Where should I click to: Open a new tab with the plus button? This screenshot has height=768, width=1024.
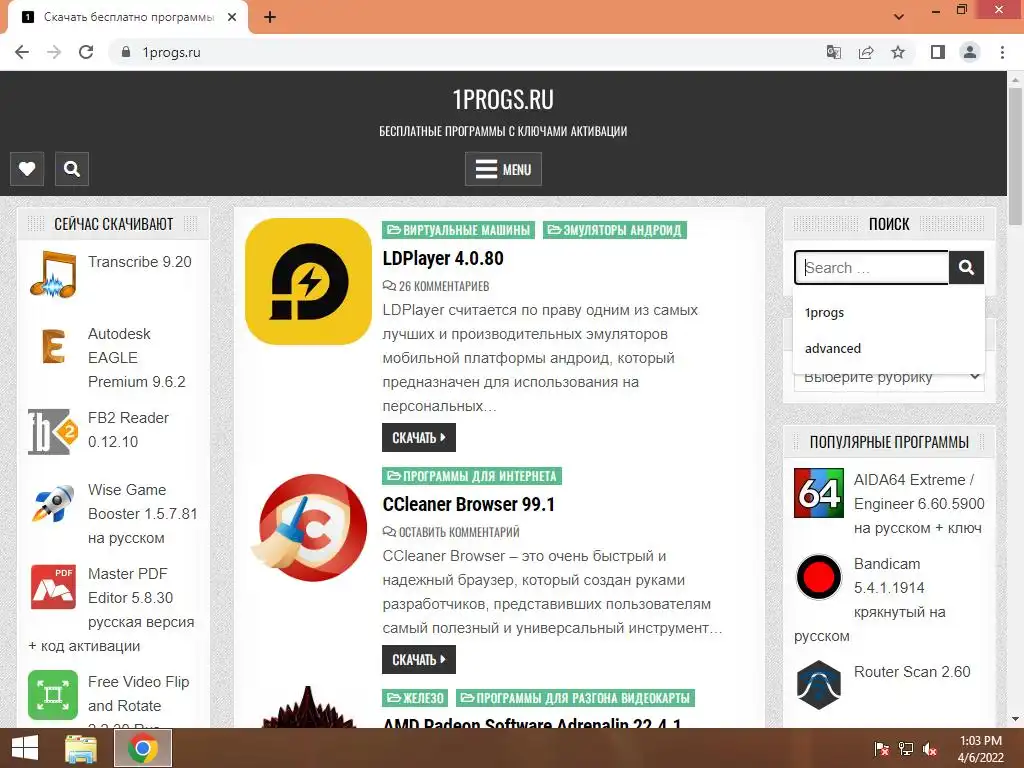(270, 18)
